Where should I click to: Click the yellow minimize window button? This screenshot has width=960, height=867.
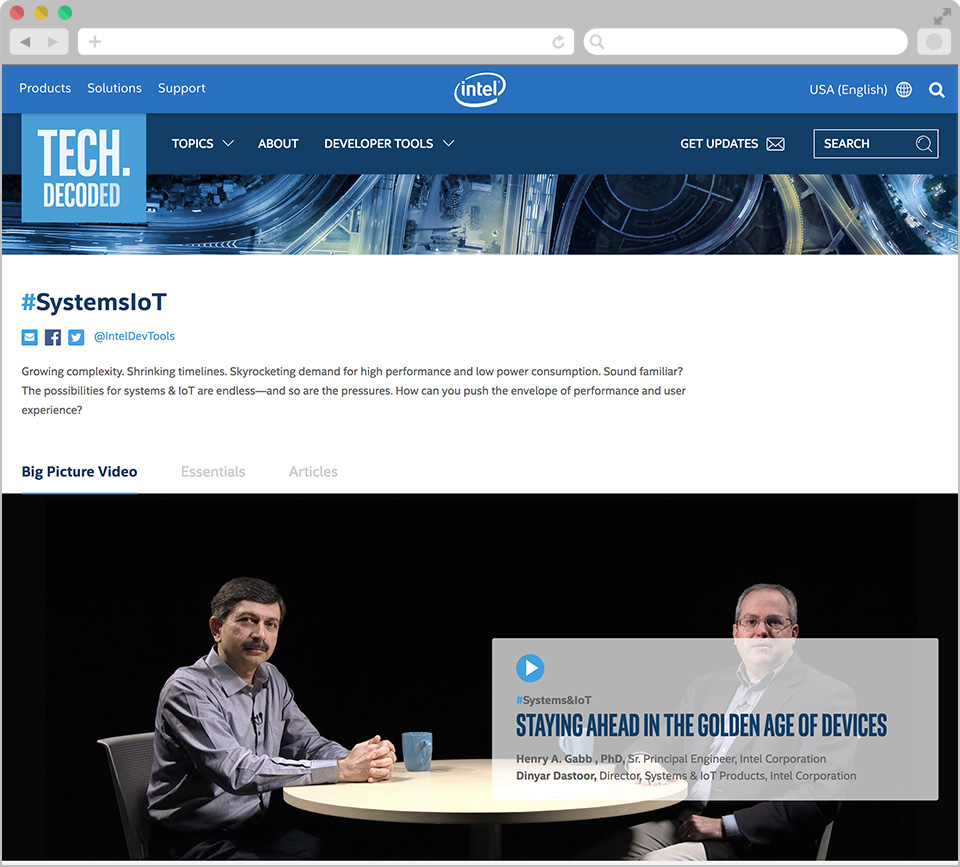pyautogui.click(x=40, y=12)
